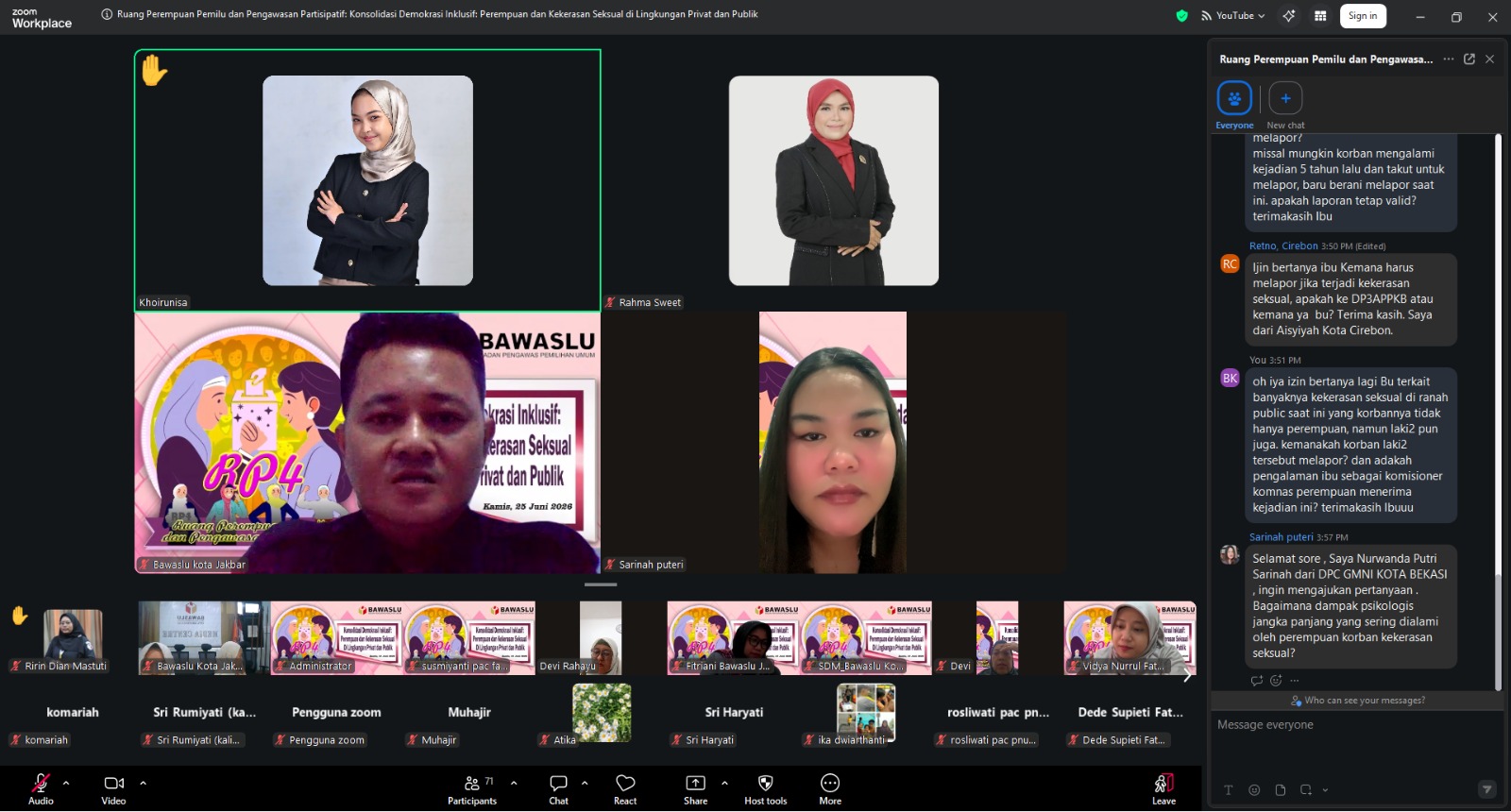The width and height of the screenshot is (1511, 812).
Task: Expand share options arrow next to Share
Action: point(724,783)
